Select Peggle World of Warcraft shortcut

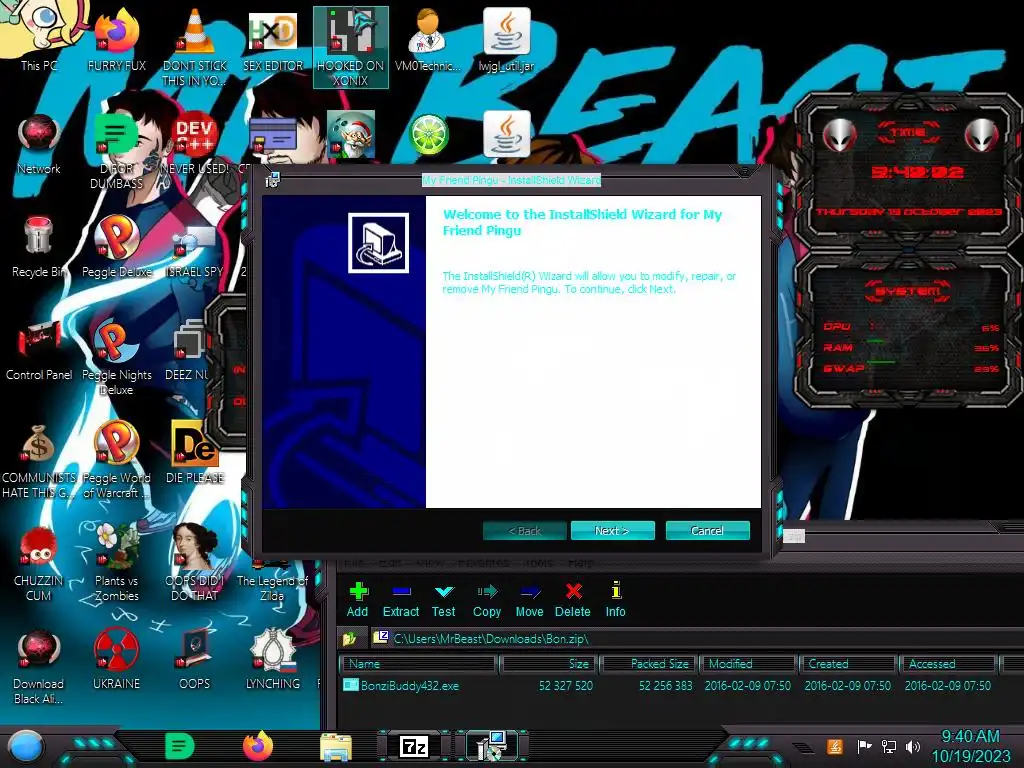coord(117,460)
